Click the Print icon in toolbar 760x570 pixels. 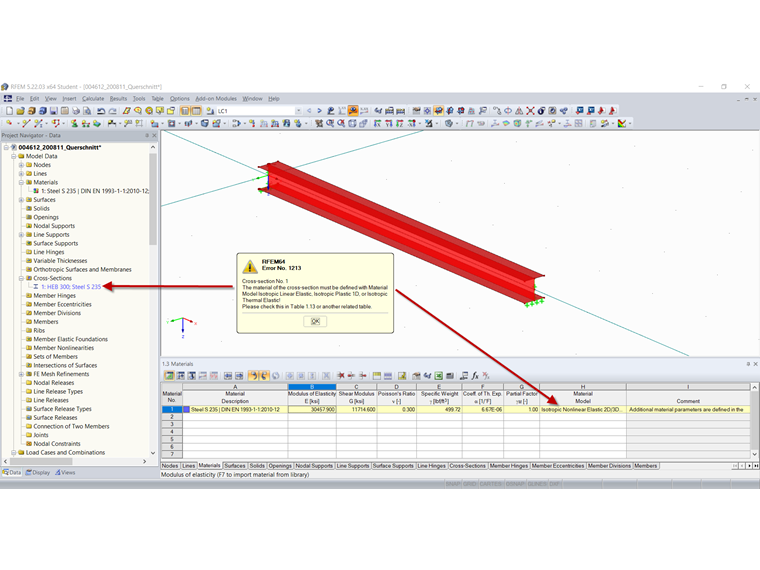click(x=76, y=111)
